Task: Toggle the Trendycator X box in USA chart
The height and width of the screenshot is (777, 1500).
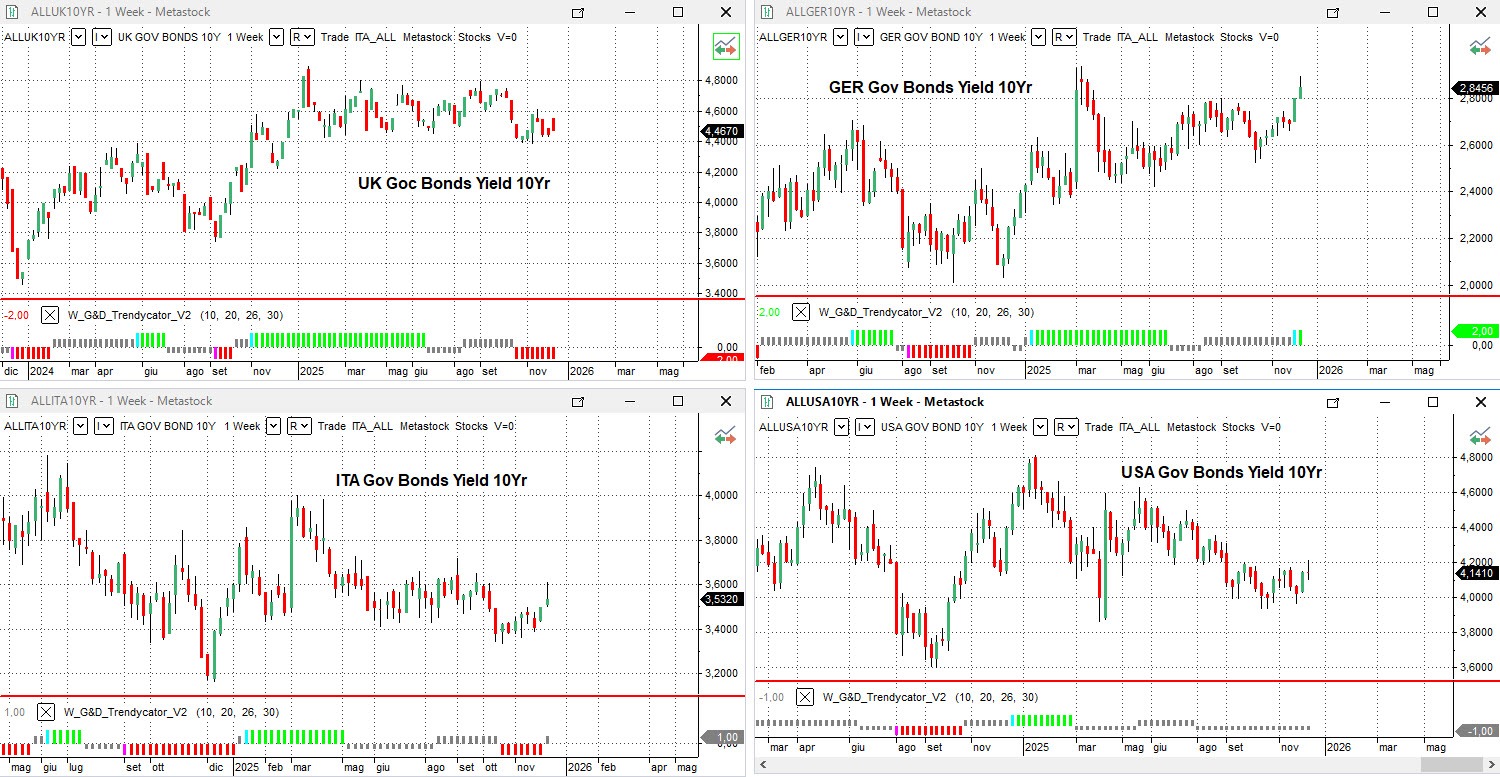Action: click(x=805, y=697)
